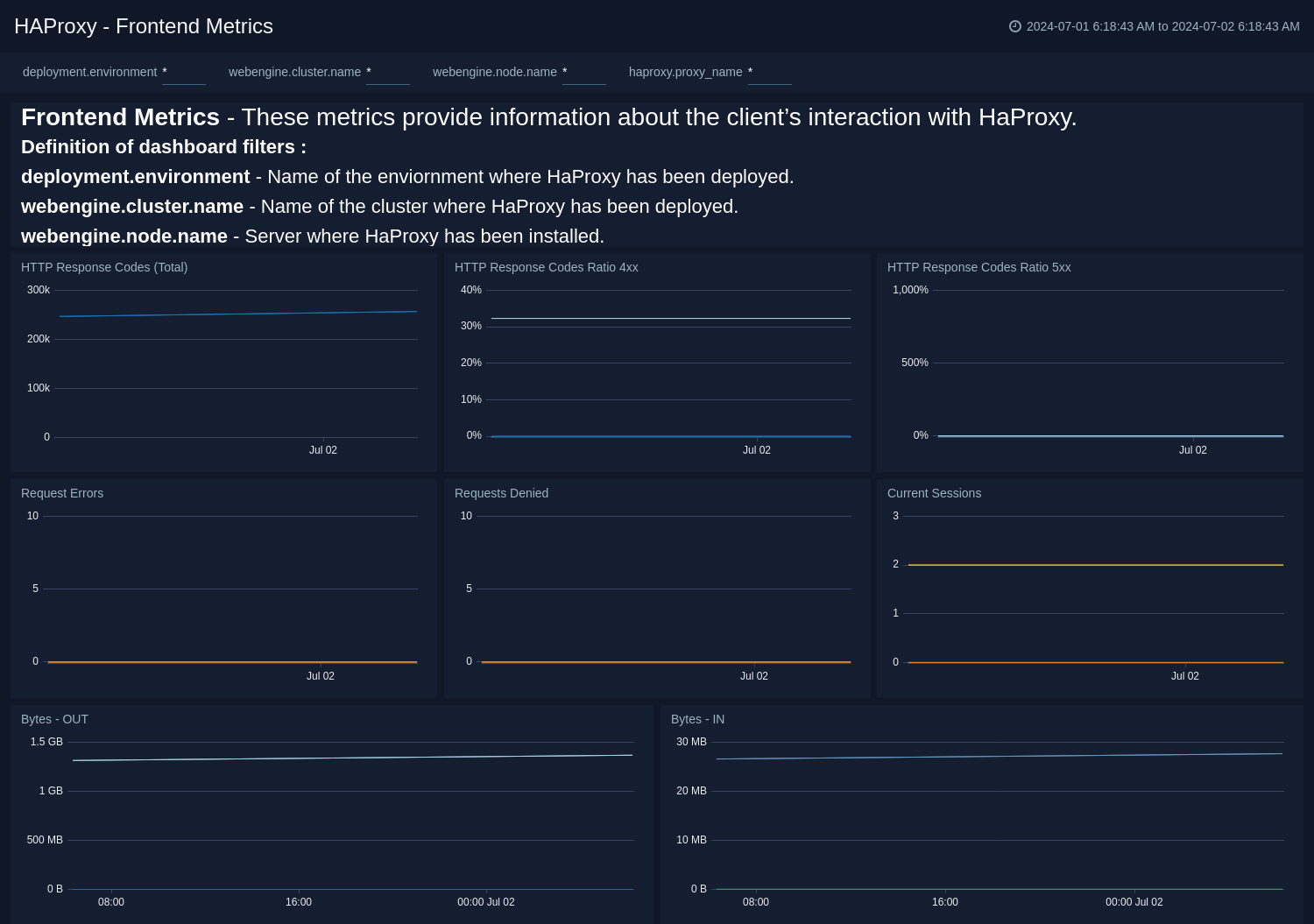Click the clock icon beside the time range
1314x924 pixels.
point(1015,26)
